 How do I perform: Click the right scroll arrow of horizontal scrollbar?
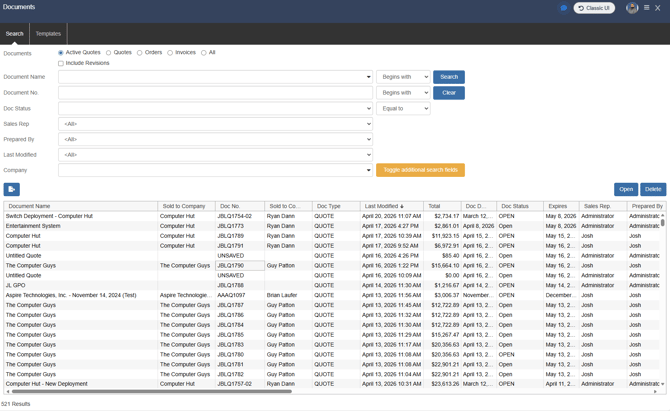[x=656, y=392]
